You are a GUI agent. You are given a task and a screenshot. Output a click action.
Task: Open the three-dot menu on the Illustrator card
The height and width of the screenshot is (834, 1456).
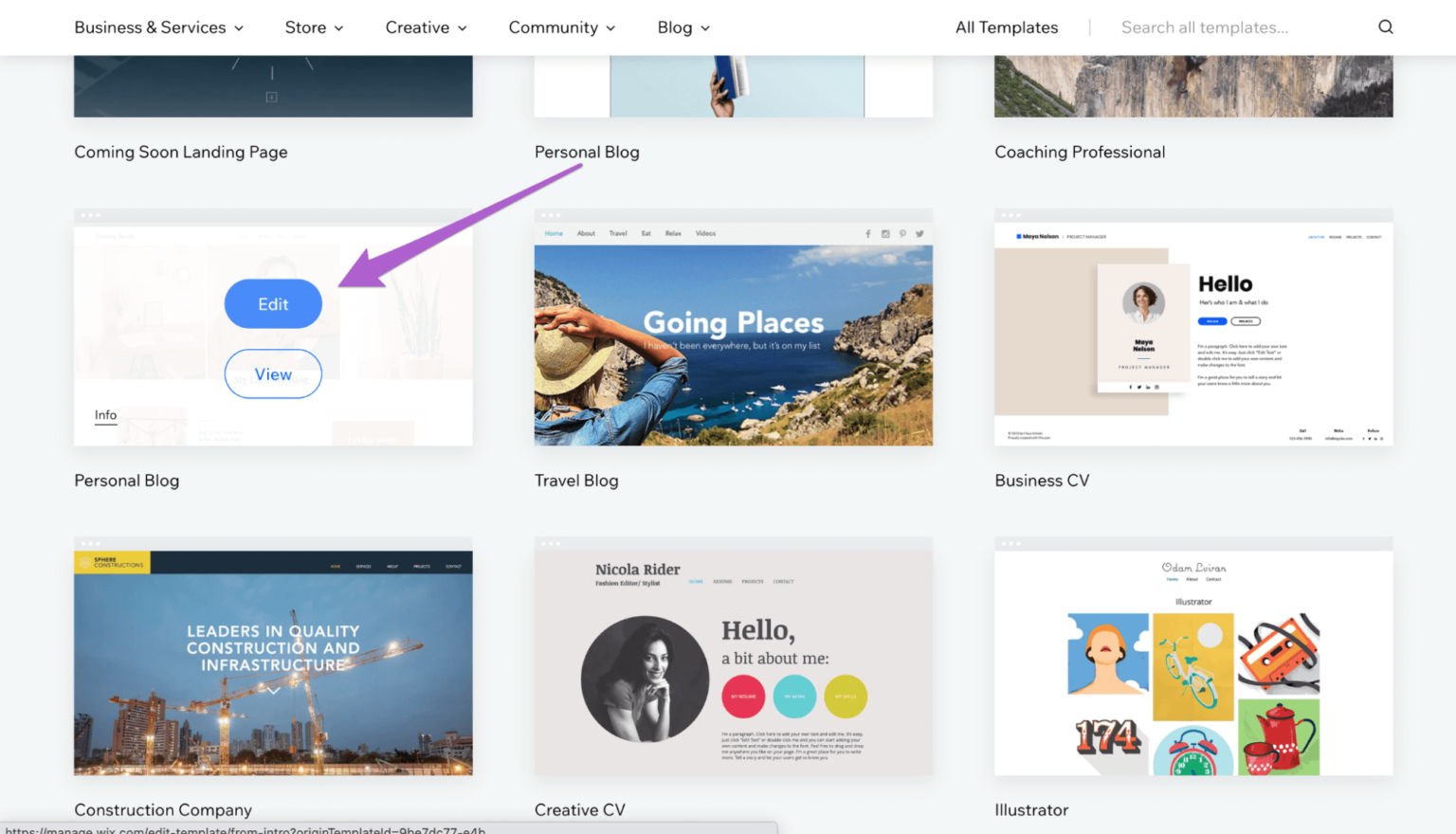(x=1012, y=543)
